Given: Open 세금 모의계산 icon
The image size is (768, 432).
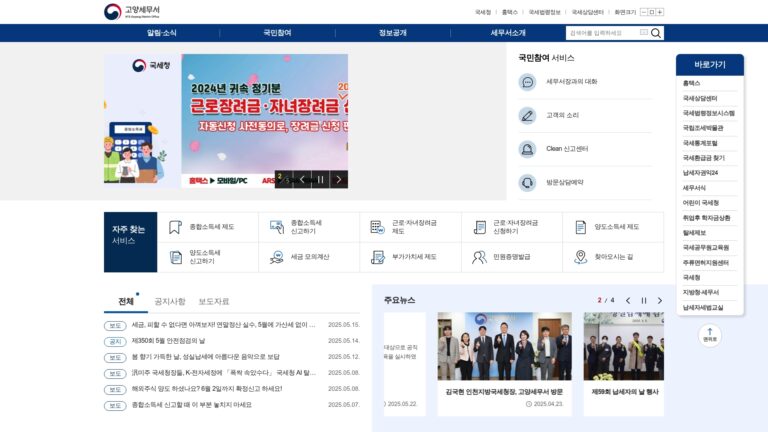Looking at the screenshot, I should [x=277, y=257].
